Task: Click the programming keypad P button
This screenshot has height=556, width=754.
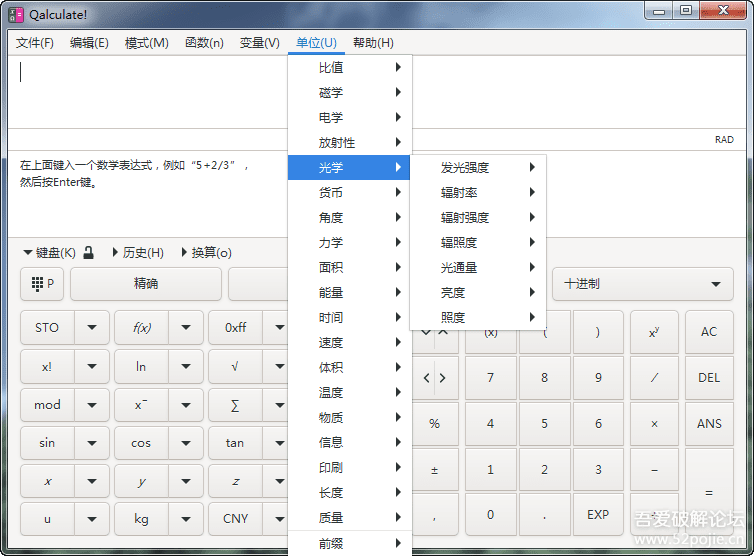Action: pos(42,284)
